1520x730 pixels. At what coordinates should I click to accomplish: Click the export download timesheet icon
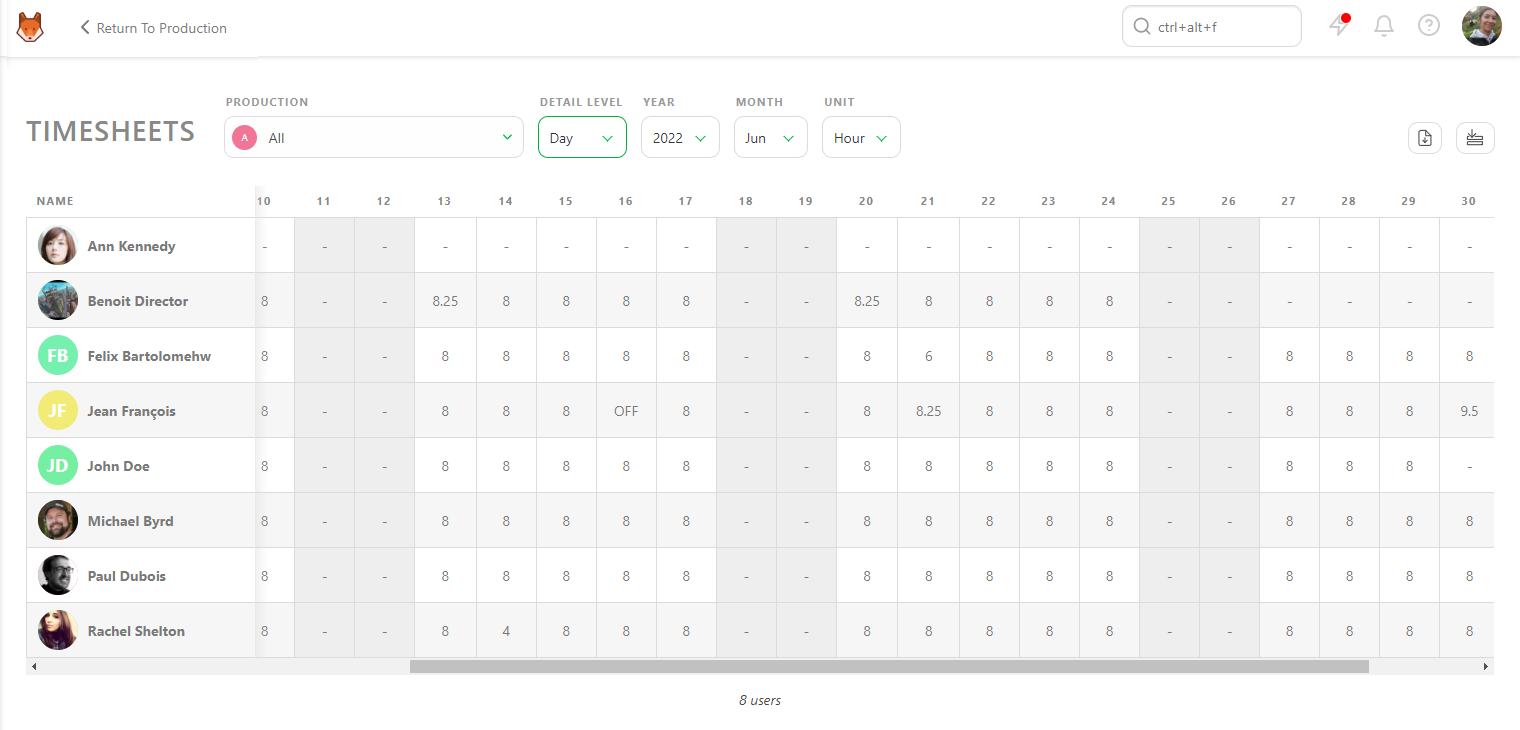1425,138
